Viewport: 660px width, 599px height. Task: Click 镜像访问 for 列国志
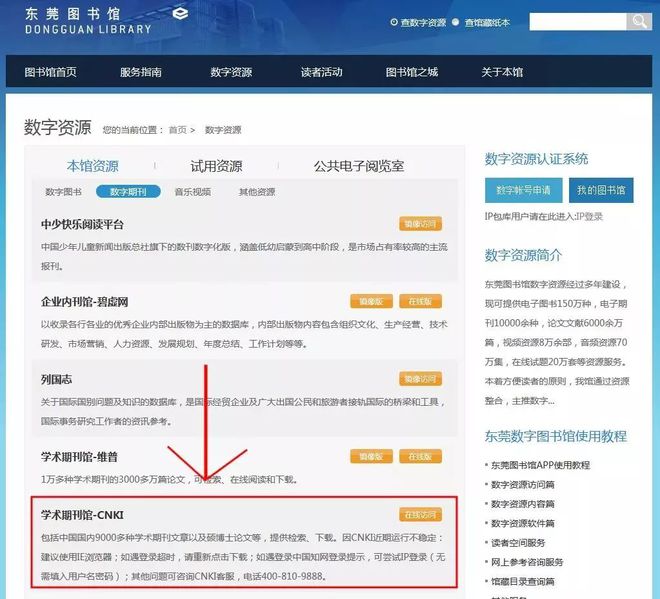[x=420, y=379]
